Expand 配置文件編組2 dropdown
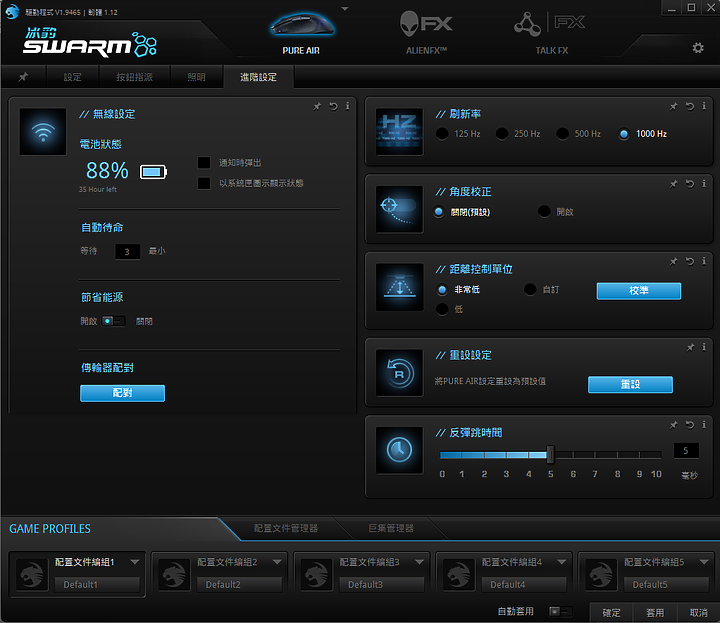This screenshot has width=720, height=623. tap(277, 562)
